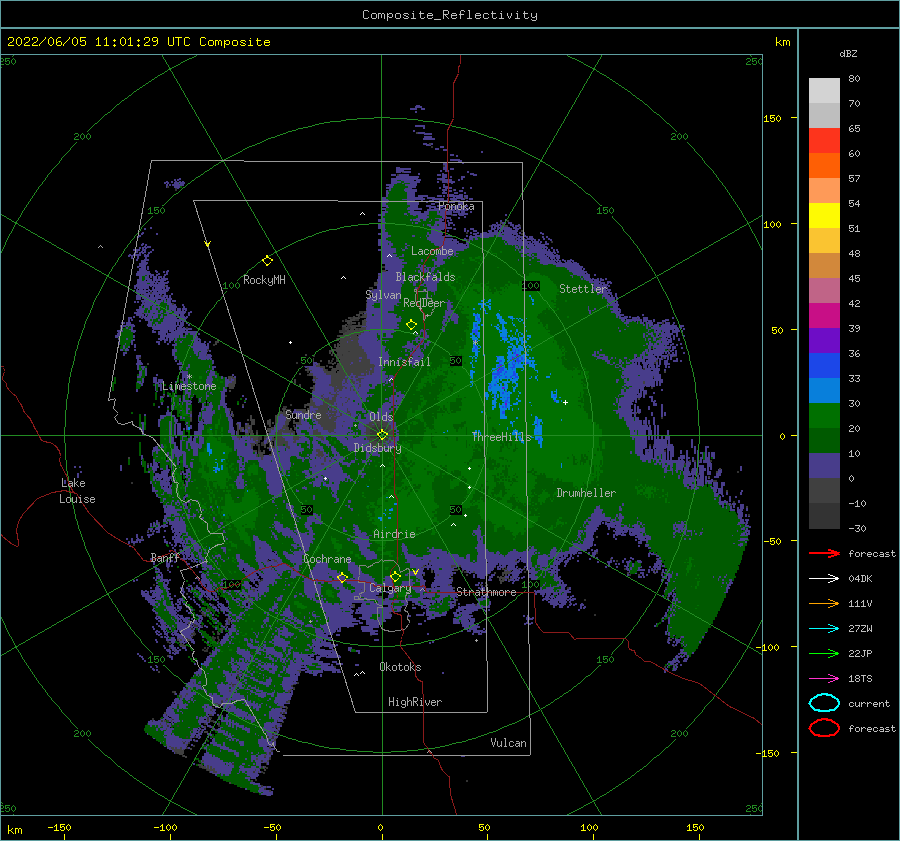Select the yellow 51-54 dBZ swatch

coord(824,216)
